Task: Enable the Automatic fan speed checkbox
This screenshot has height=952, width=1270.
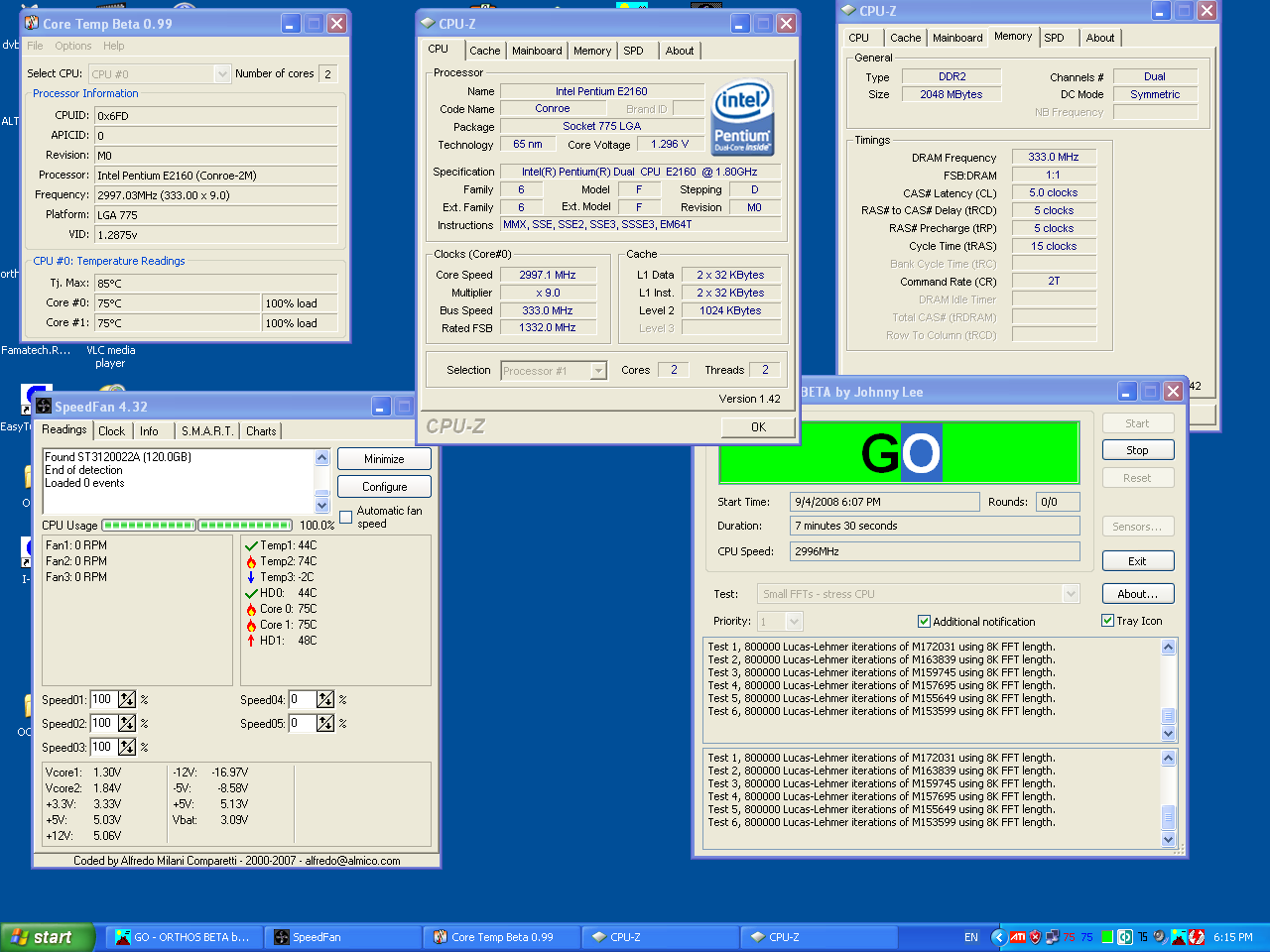Action: tap(346, 517)
